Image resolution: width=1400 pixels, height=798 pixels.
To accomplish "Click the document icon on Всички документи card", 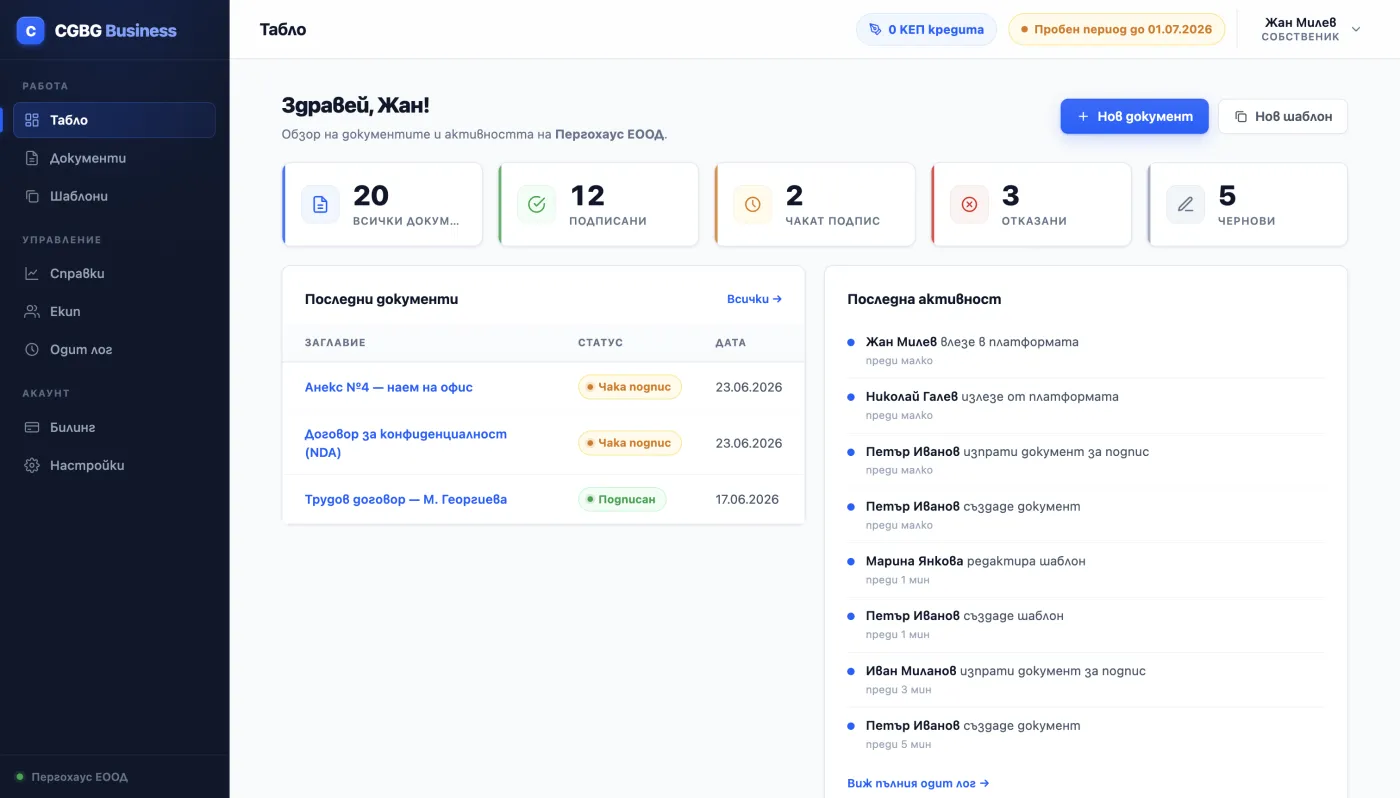I will 320,204.
